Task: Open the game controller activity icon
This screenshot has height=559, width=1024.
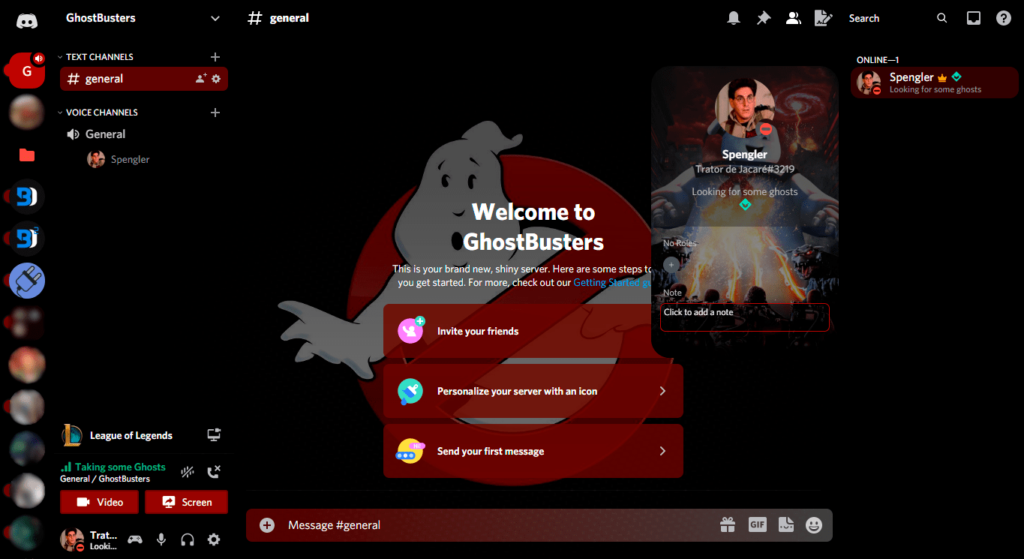Action: pos(135,539)
